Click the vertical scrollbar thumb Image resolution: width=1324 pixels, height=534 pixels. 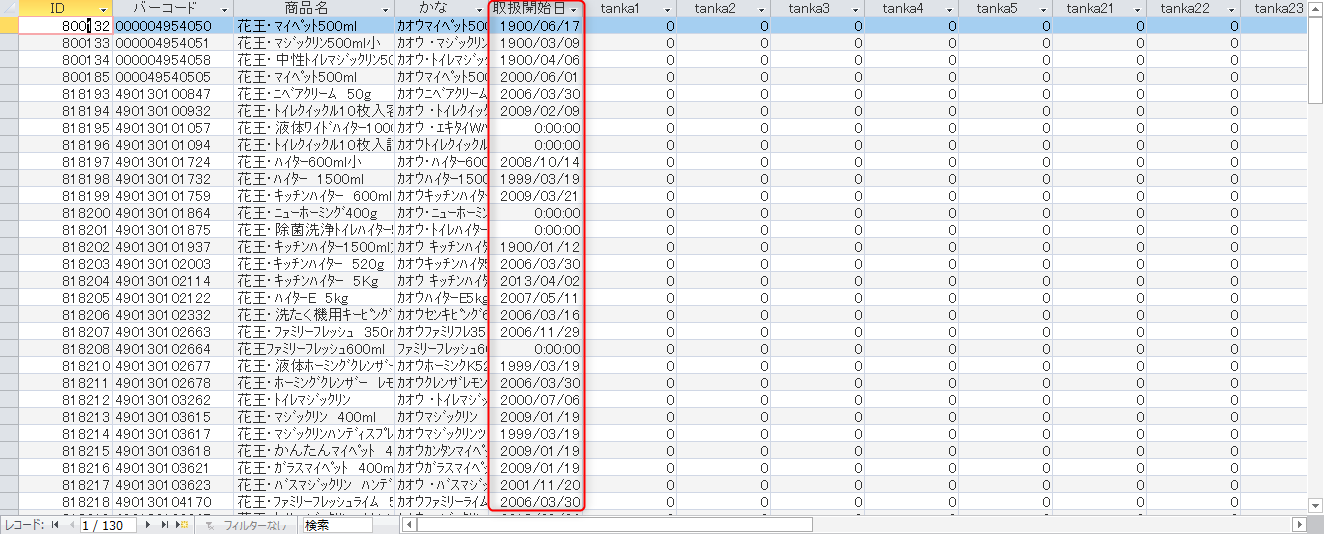click(x=1315, y=60)
